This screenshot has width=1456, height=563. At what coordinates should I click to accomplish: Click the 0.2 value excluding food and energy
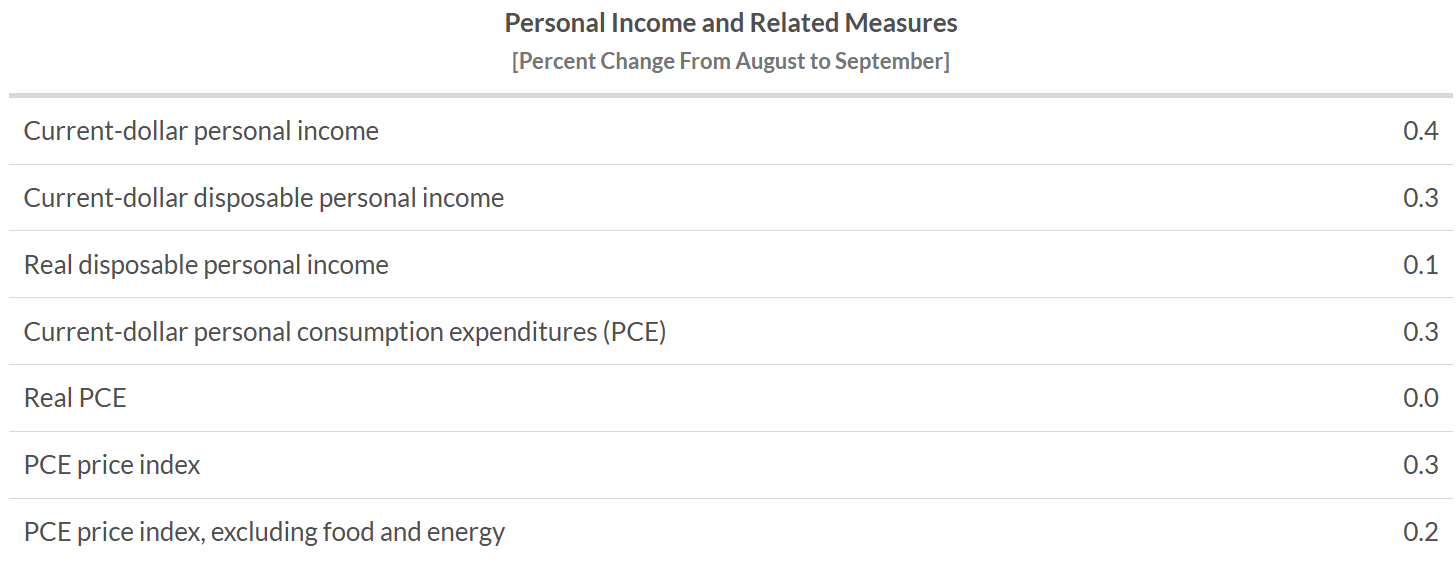[1420, 532]
